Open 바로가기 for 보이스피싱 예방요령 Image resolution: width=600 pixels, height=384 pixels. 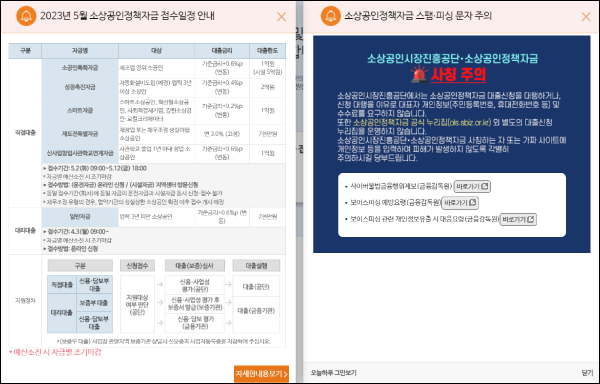460,202
